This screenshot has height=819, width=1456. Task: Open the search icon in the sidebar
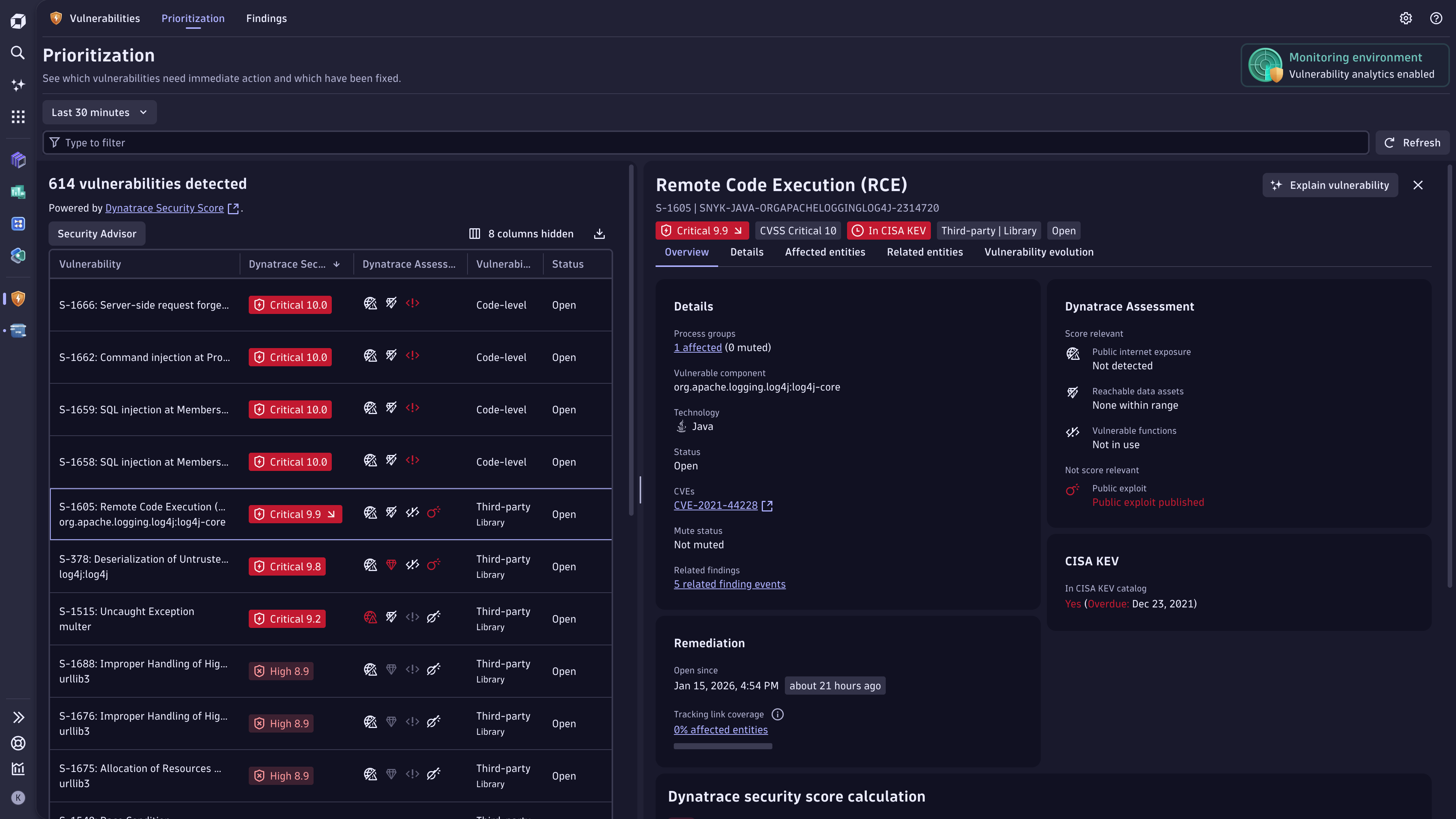[x=18, y=53]
